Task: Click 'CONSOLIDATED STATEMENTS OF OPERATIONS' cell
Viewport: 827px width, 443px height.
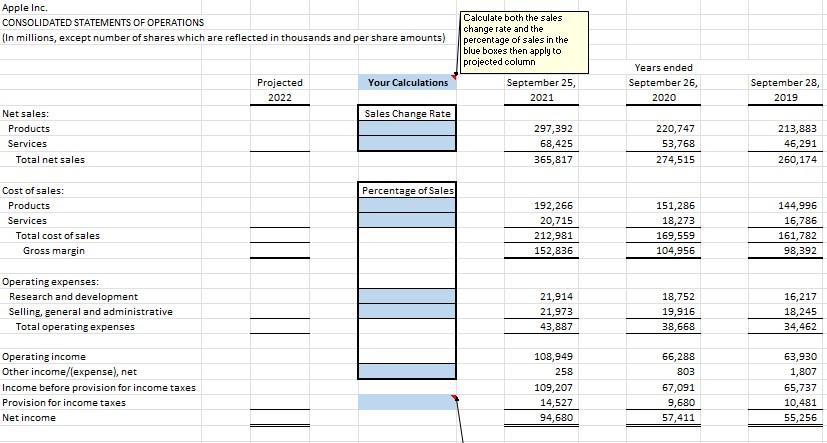Action: [x=103, y=22]
